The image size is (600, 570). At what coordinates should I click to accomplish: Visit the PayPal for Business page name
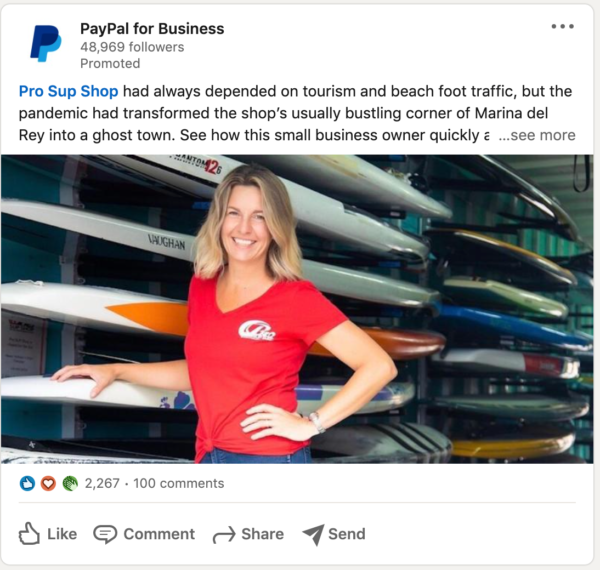[152, 29]
